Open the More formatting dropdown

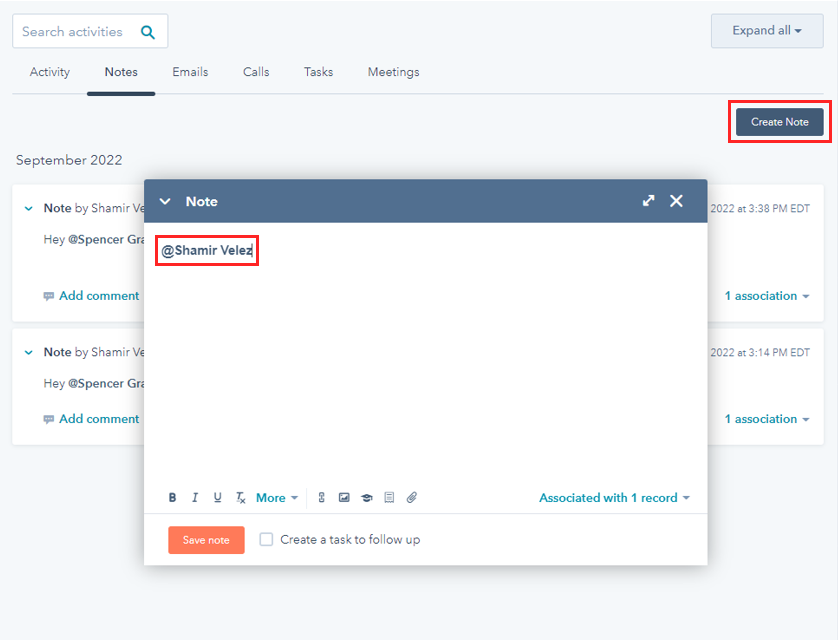(x=277, y=498)
